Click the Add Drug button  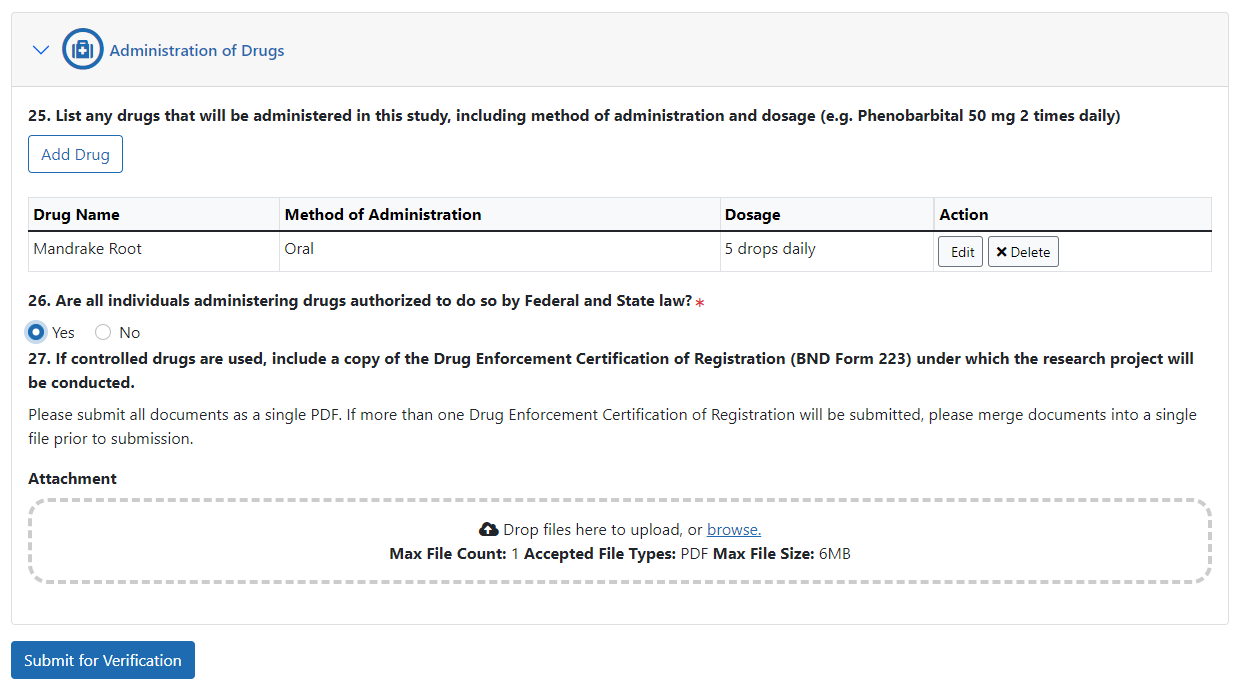tap(75, 155)
